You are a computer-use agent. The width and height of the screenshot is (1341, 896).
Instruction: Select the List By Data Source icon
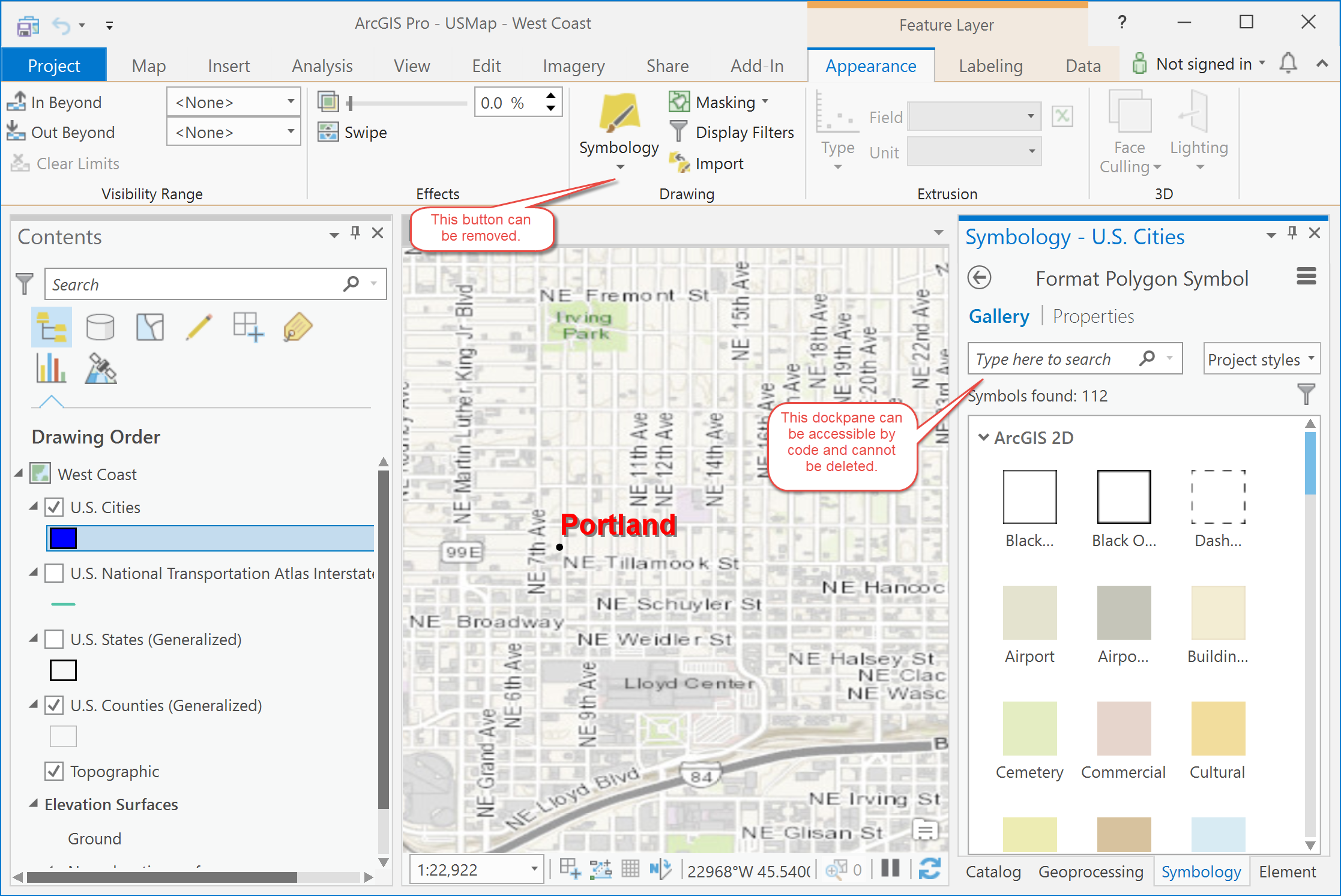click(100, 327)
